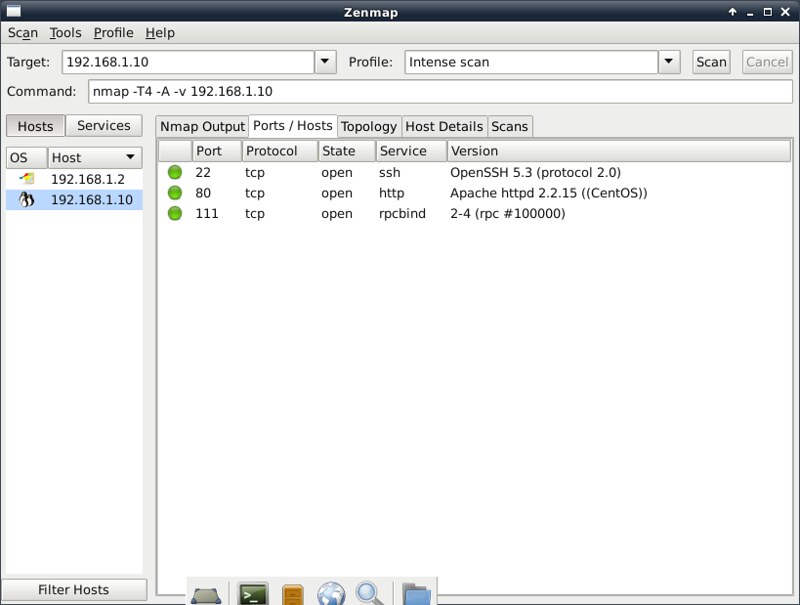
Task: Click the Scan button
Action: point(711,62)
